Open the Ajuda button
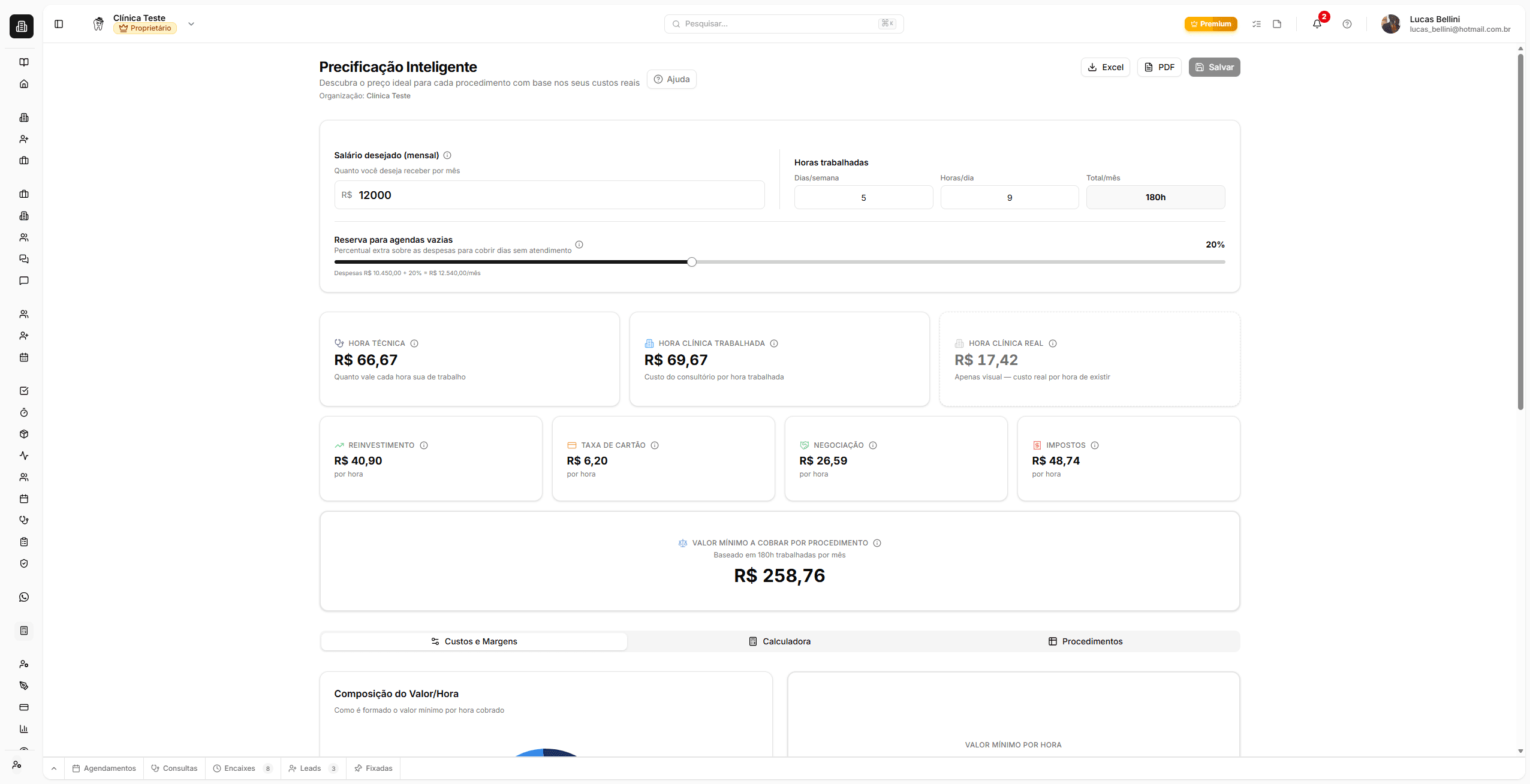This screenshot has height=784, width=1530. pos(671,79)
